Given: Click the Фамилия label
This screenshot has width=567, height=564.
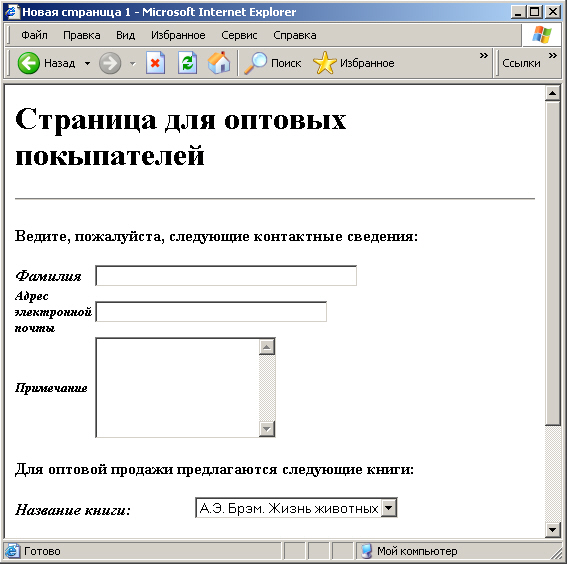Looking at the screenshot, I should click(x=48, y=276).
